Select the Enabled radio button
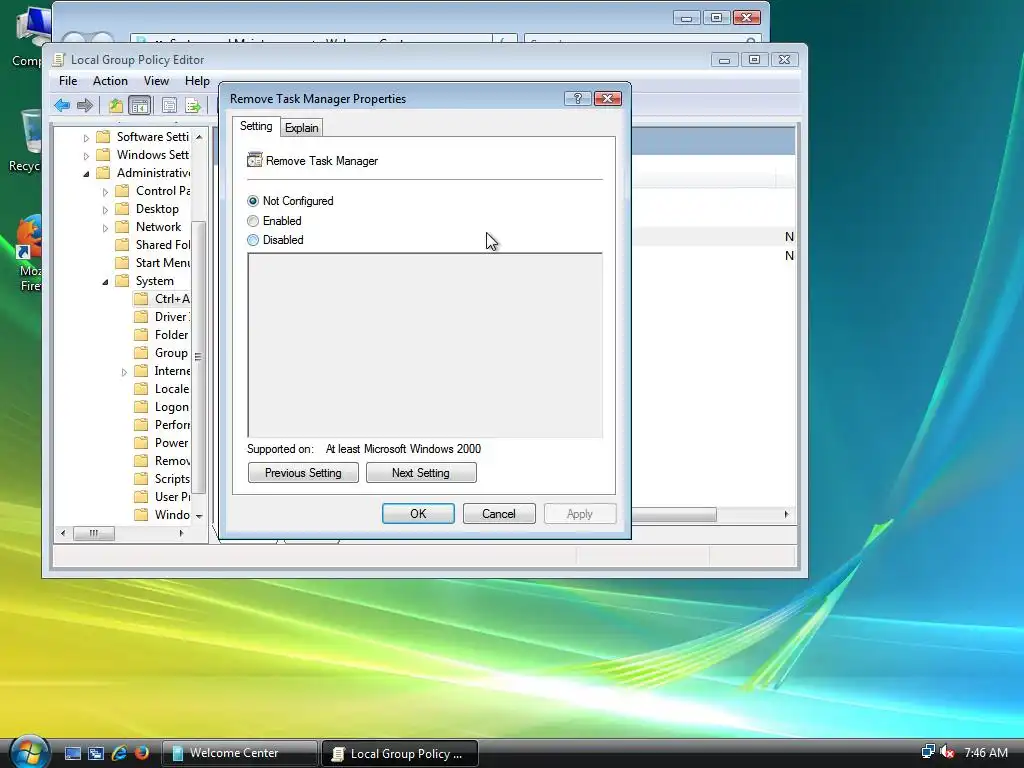This screenshot has height=768, width=1024. coord(253,221)
